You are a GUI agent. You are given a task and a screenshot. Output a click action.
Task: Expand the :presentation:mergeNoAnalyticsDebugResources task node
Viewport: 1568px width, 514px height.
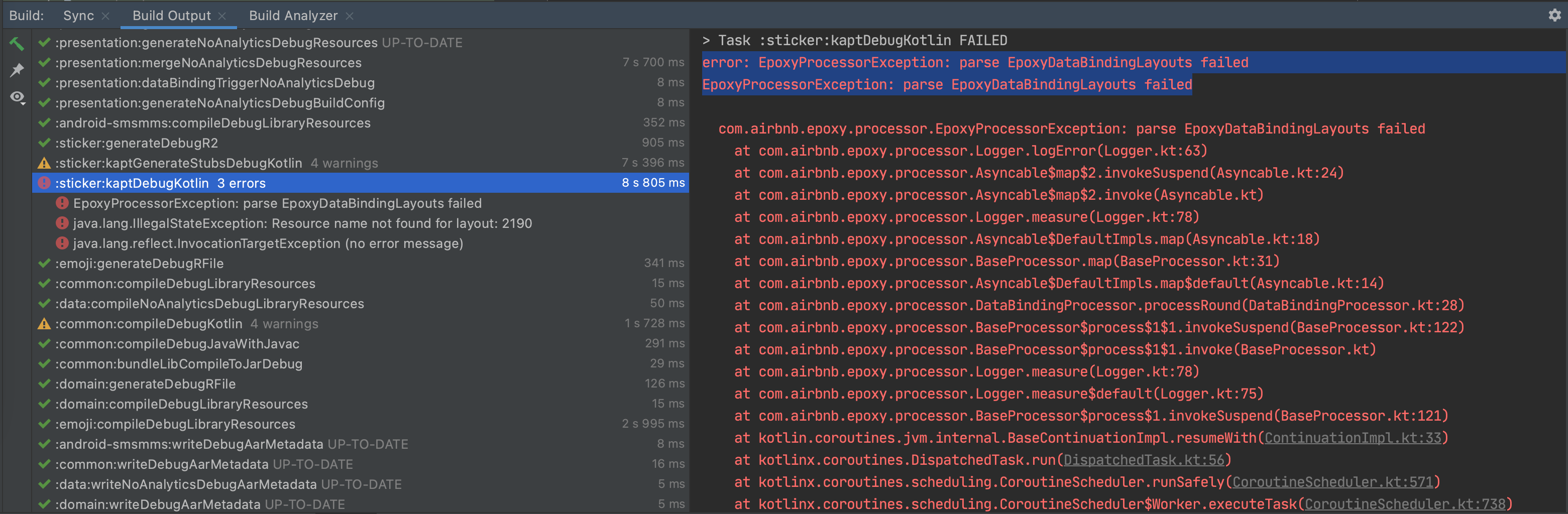click(x=207, y=63)
